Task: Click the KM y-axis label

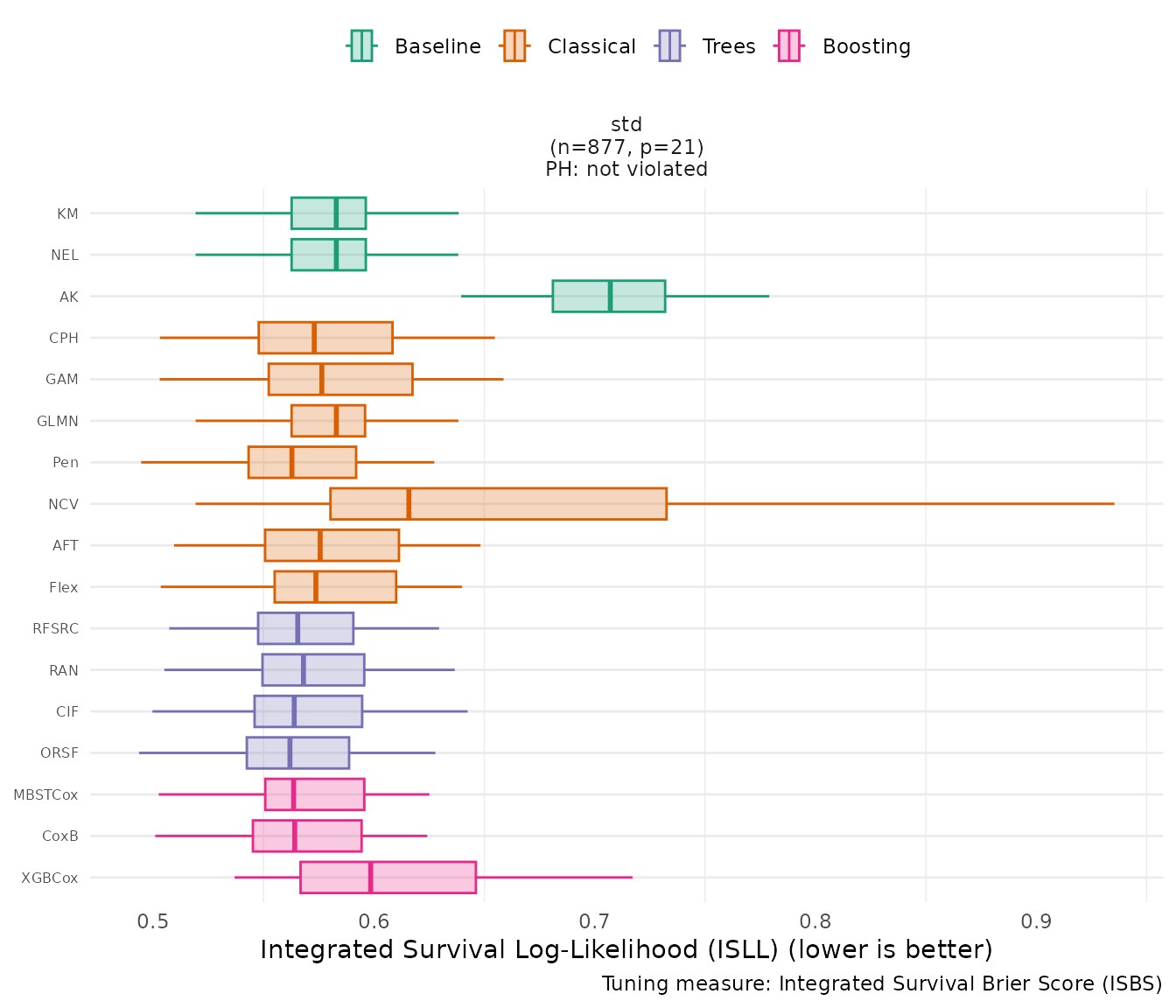Action: [67, 213]
